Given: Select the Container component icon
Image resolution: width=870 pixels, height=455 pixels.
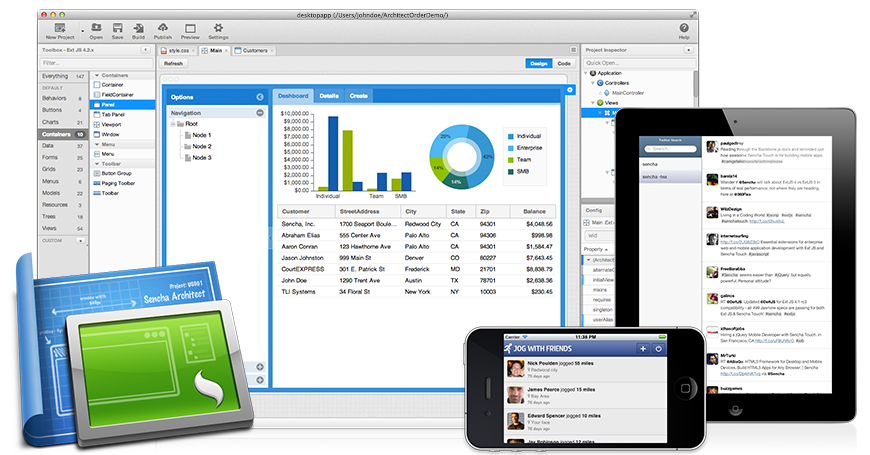Looking at the screenshot, I should [x=97, y=85].
